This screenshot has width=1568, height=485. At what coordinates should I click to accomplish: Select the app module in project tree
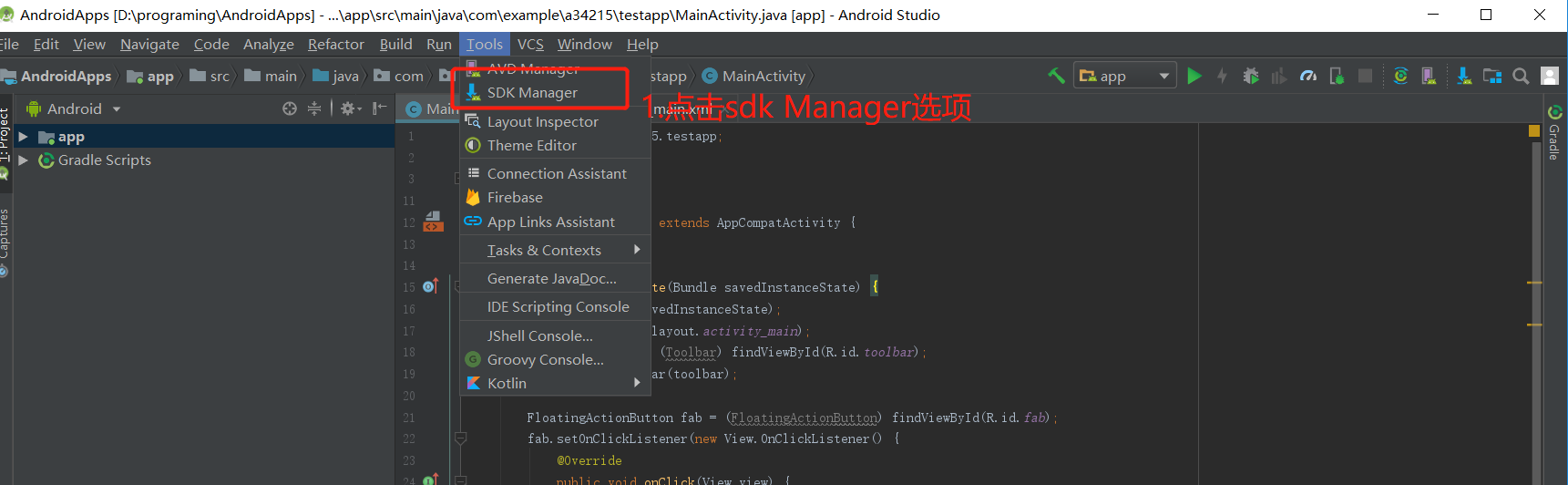point(71,137)
